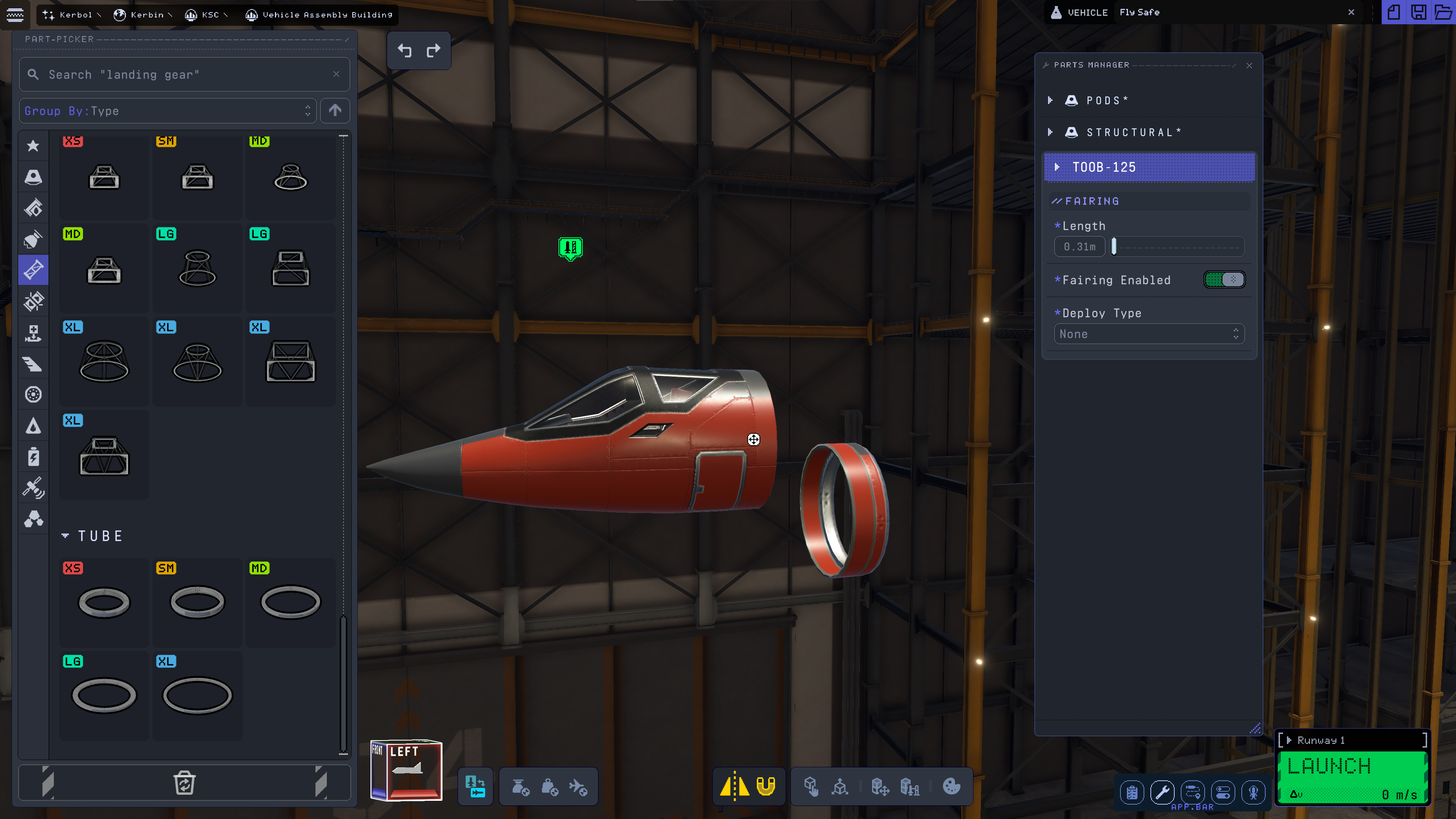1456x819 pixels.
Task: Open the Kerbal manager app icon
Action: [x=1254, y=792]
